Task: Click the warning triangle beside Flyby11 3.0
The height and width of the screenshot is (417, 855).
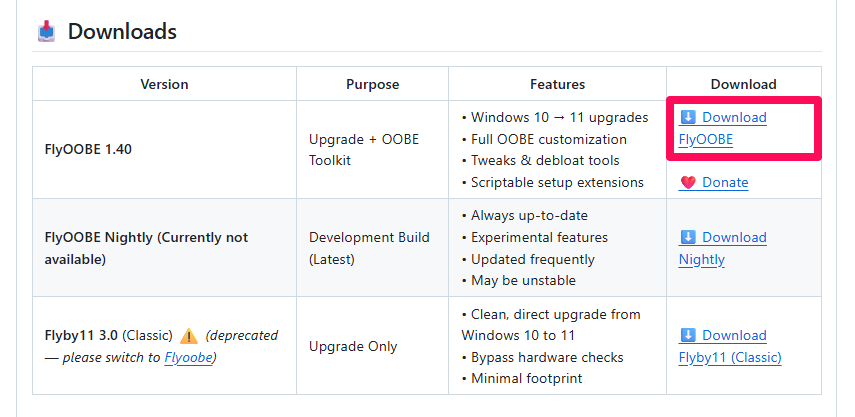Action: coord(189,336)
